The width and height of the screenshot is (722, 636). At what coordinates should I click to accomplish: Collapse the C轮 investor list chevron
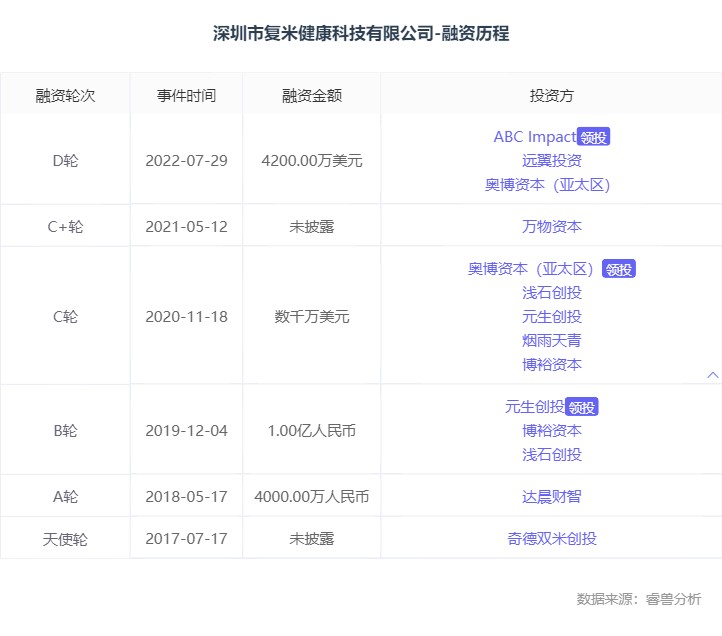coord(712,375)
